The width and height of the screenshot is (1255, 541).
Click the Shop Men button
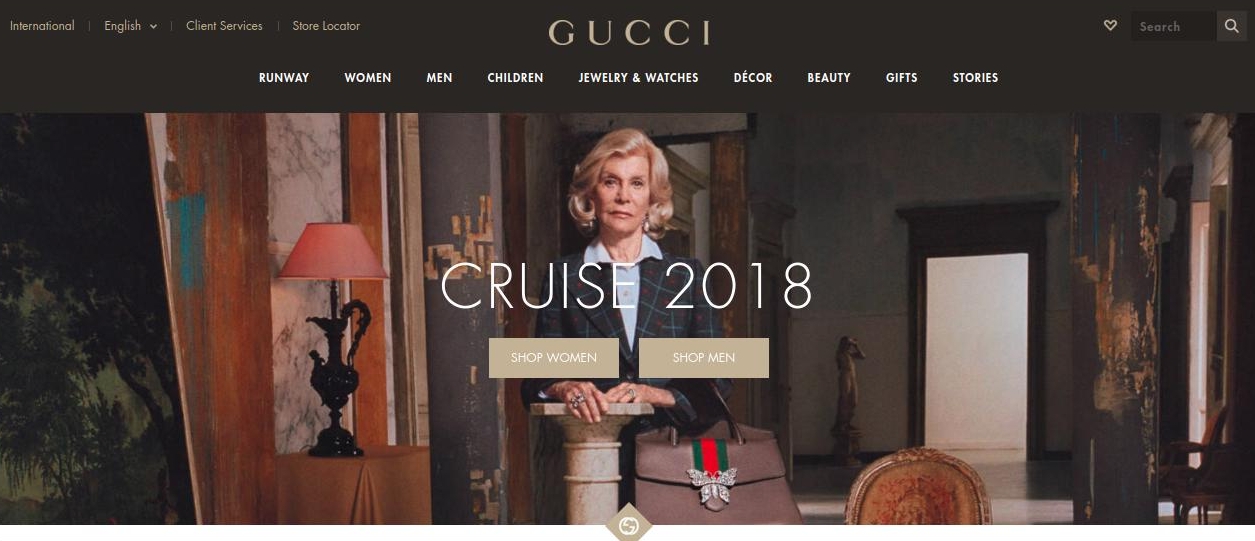[x=704, y=358]
